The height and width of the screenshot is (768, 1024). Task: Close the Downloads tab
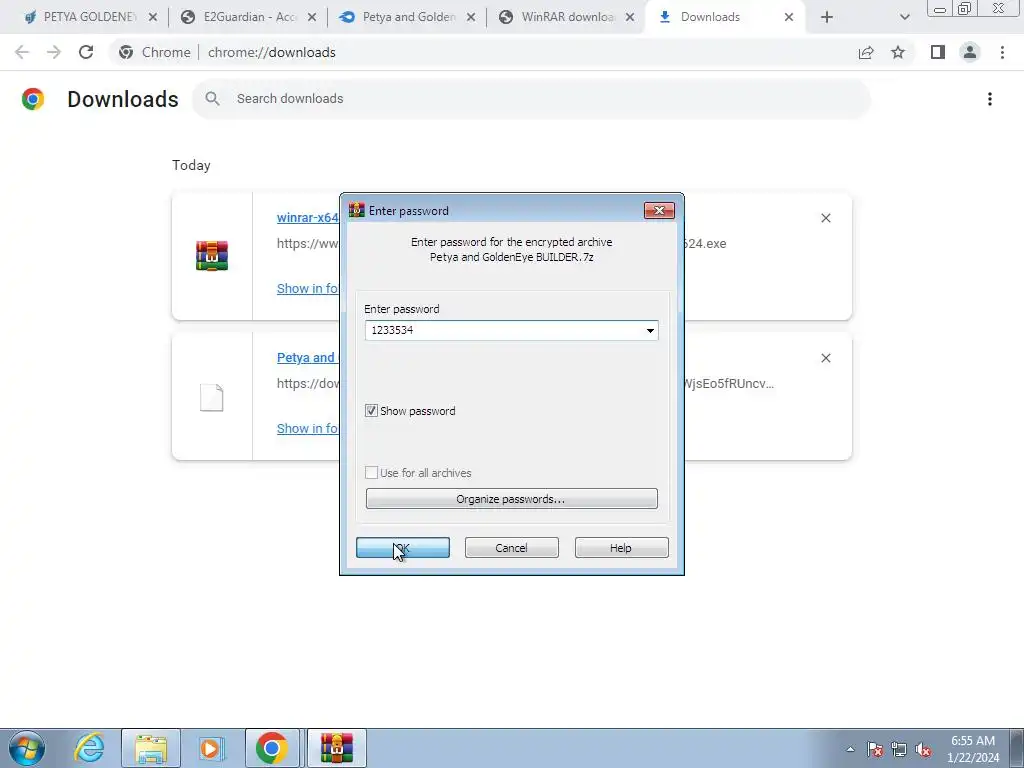(x=789, y=17)
